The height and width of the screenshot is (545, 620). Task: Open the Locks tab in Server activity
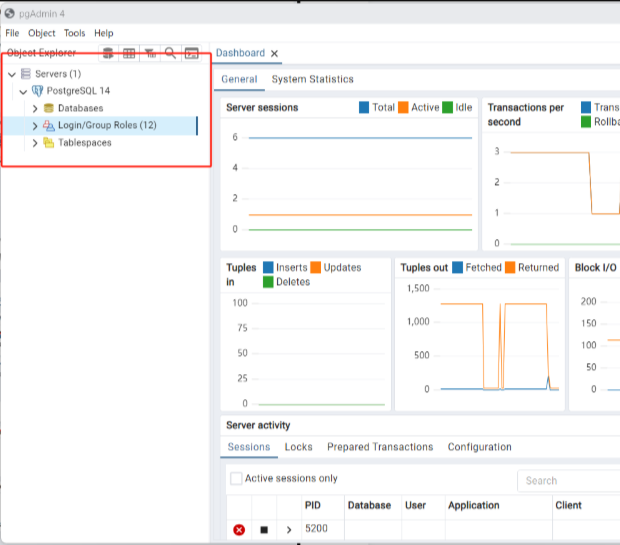(299, 447)
